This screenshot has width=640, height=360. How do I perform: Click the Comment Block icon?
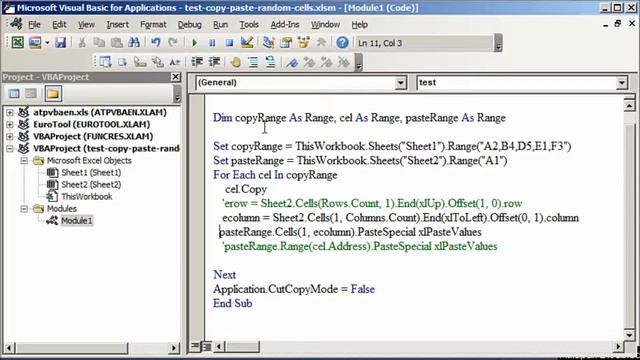pyautogui.click(x=253, y=62)
